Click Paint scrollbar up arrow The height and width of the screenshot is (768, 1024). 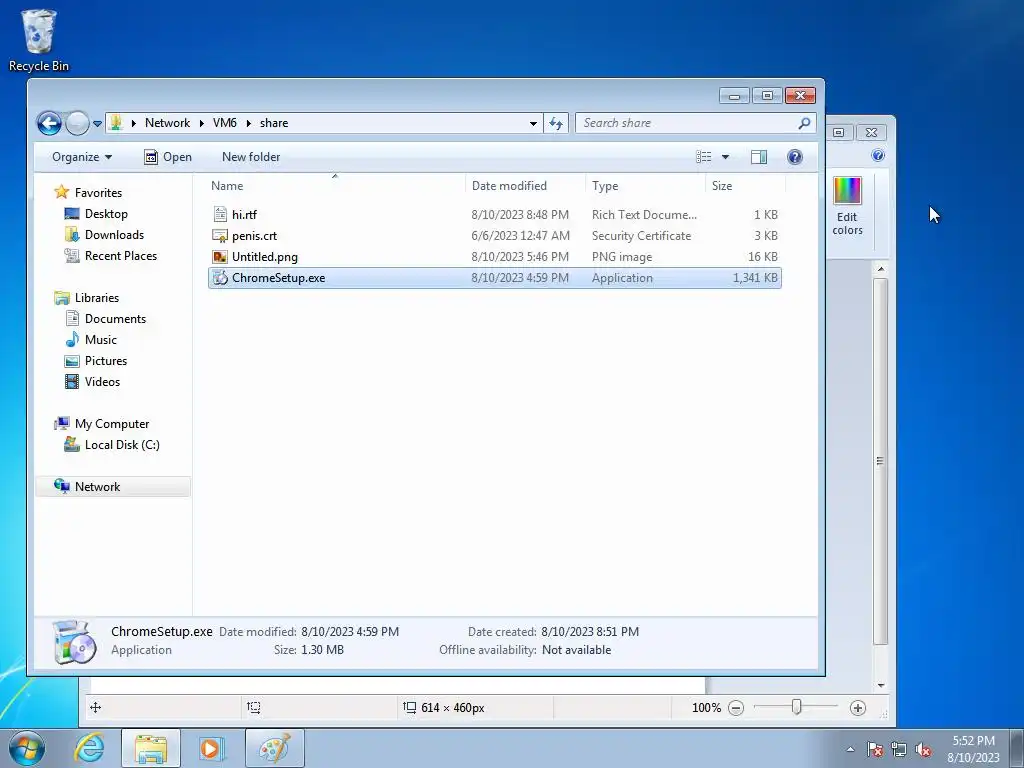[x=880, y=269]
